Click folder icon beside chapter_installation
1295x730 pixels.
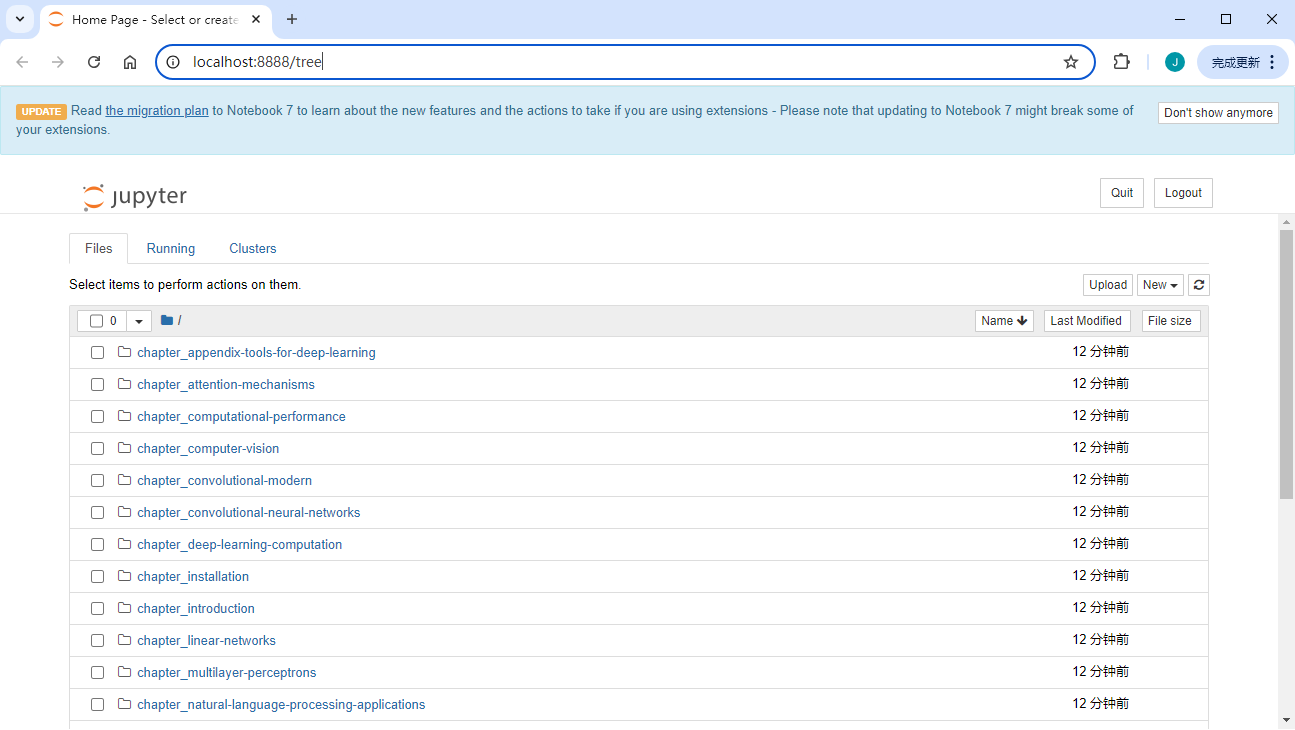coord(125,576)
